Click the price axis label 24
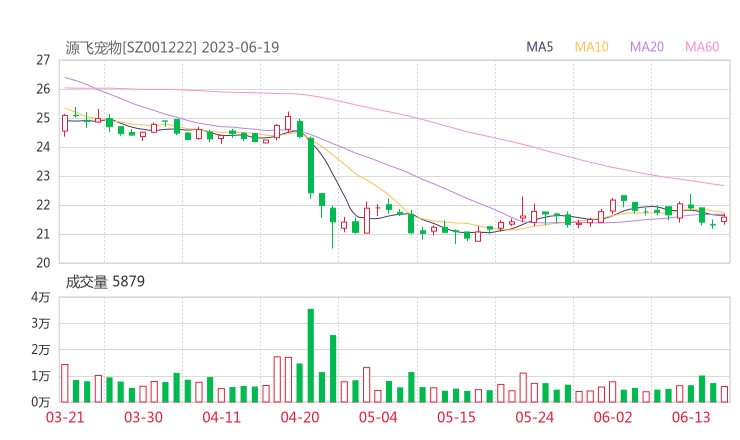Image resolution: width=740 pixels, height=440 pixels. (43, 147)
